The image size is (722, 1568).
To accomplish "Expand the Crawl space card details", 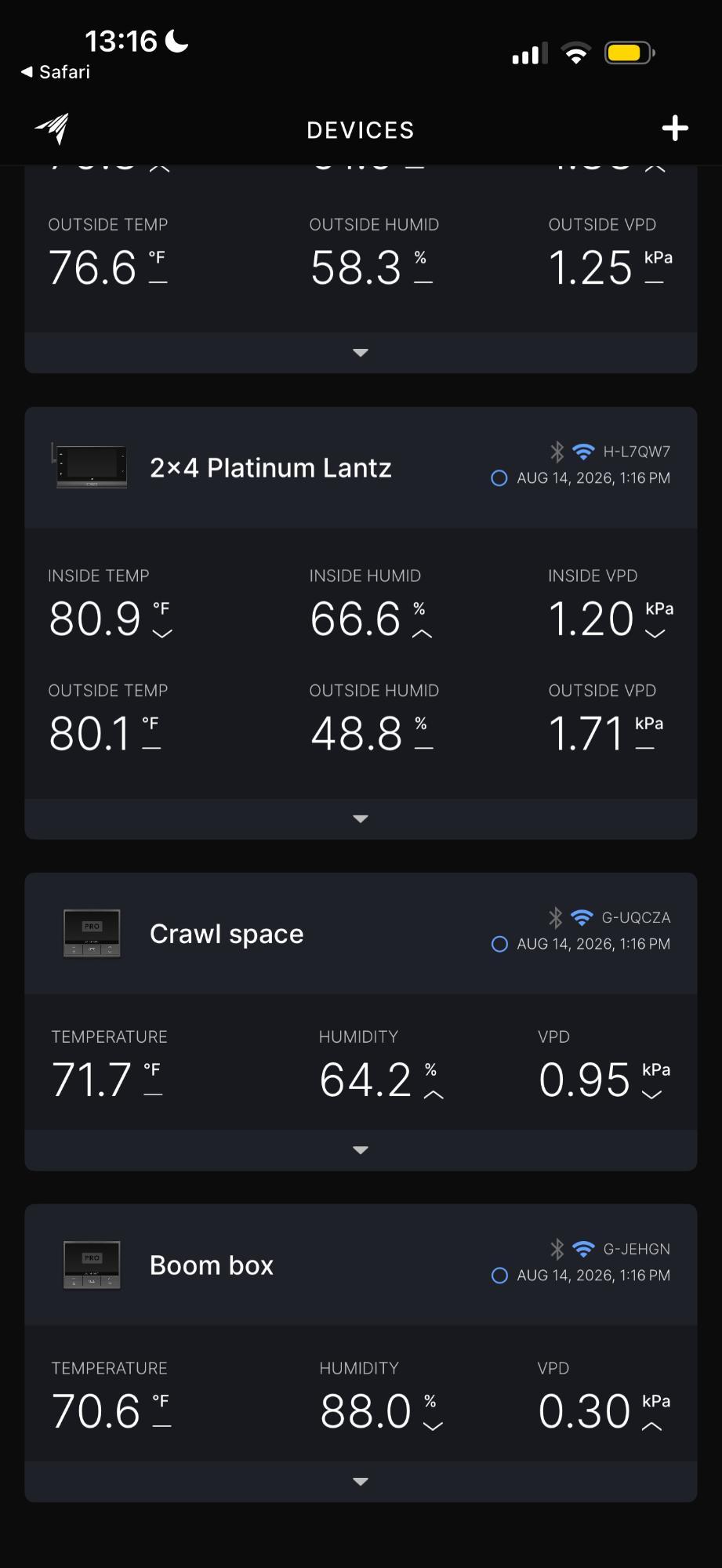I will [x=361, y=1150].
